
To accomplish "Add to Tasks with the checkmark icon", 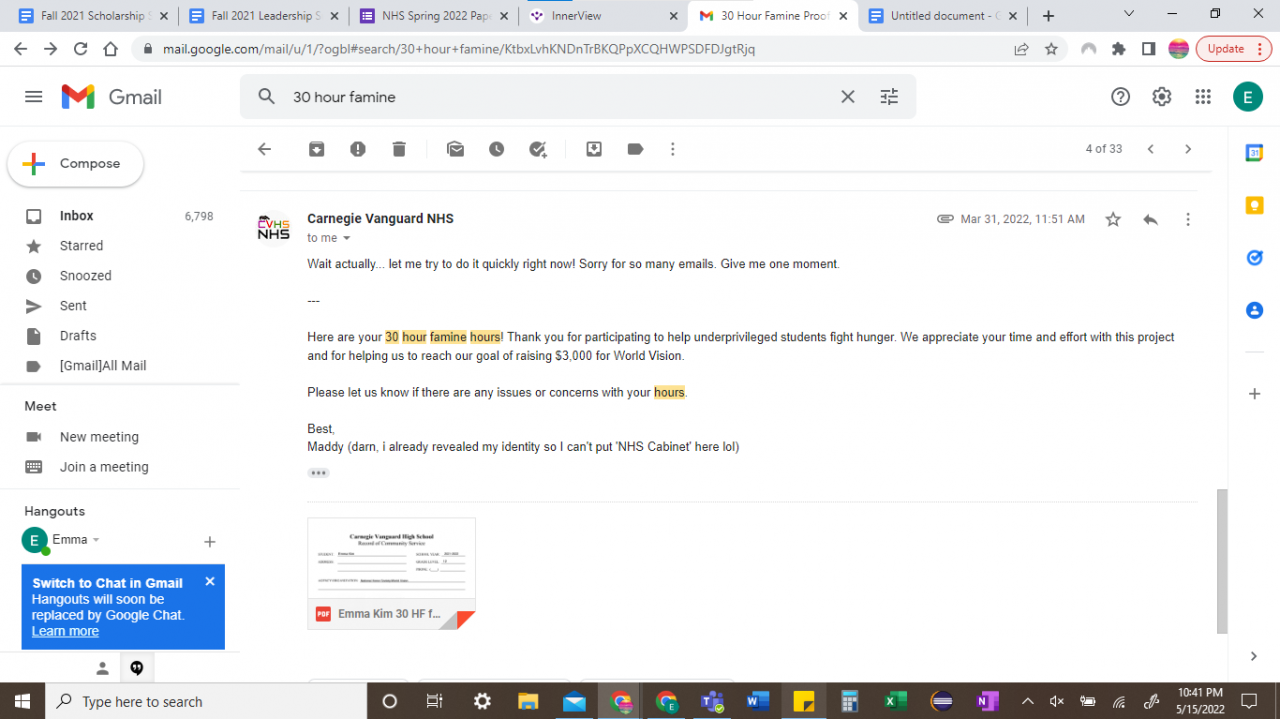I will pos(538,149).
